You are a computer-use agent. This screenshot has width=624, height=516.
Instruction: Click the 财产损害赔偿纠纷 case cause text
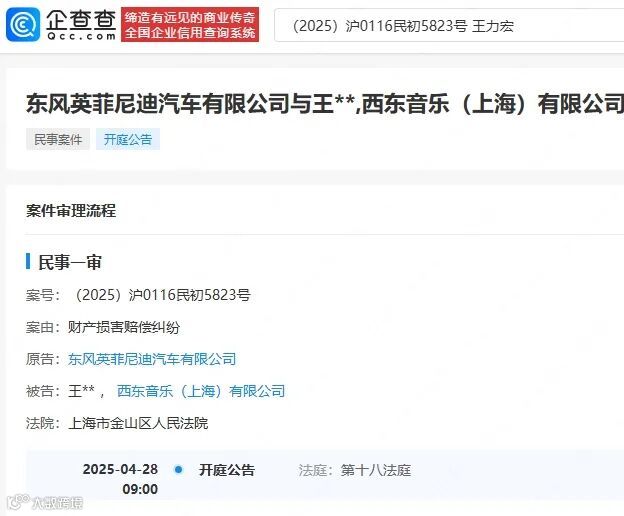coord(124,327)
